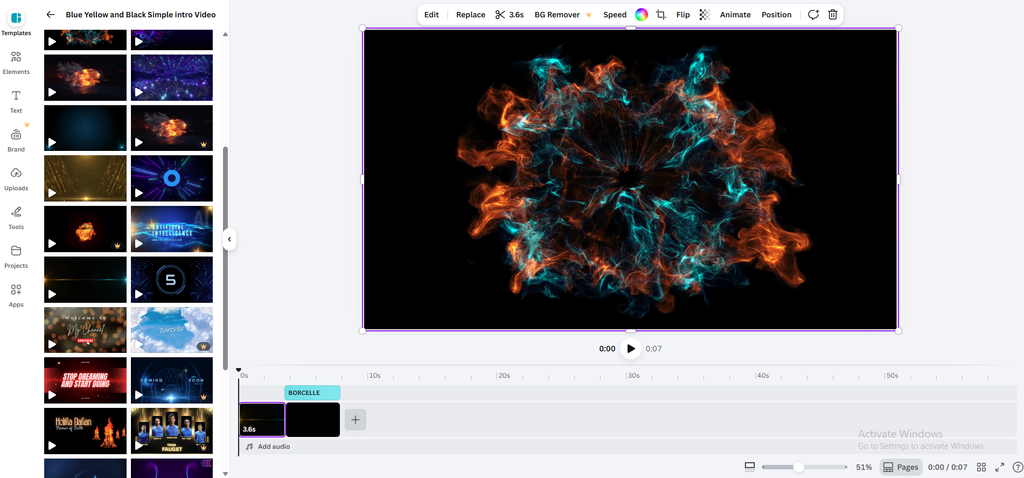Choose the Team Fauget template thumbnail
Viewport: 1024px width, 478px height.
[x=172, y=430]
